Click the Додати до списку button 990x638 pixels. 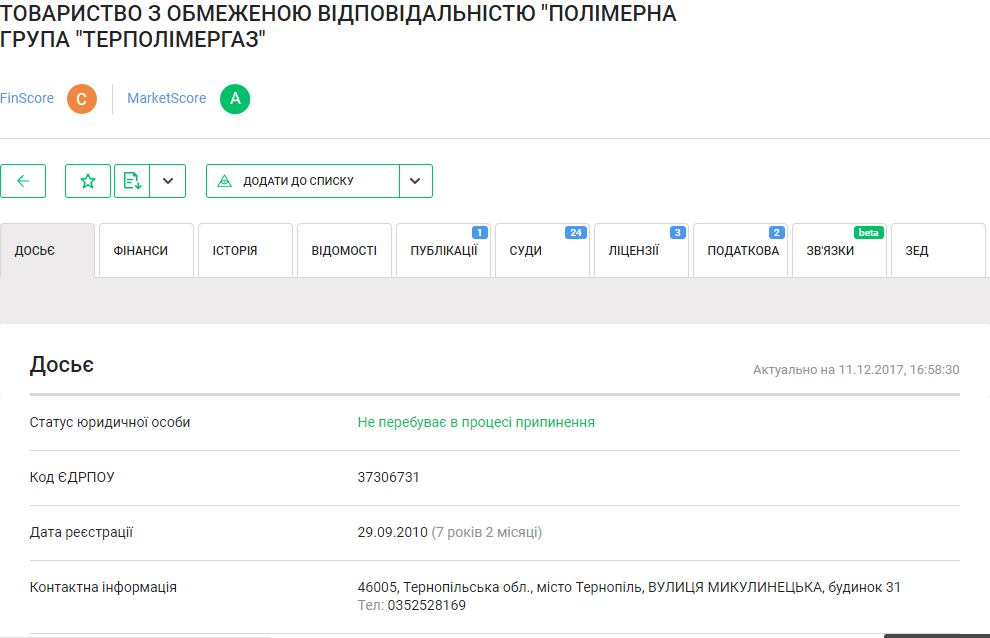pyautogui.click(x=303, y=181)
